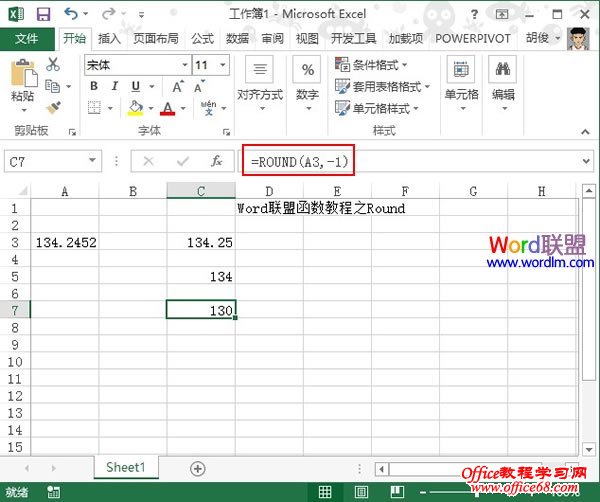Toggle Italic formatting
The image size is (600, 502).
coord(115,86)
